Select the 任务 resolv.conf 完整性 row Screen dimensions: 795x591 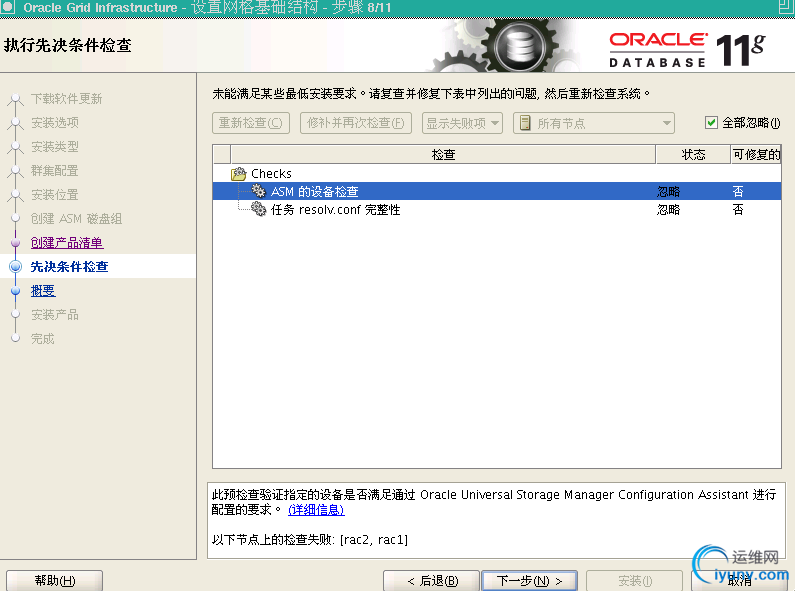[497, 209]
